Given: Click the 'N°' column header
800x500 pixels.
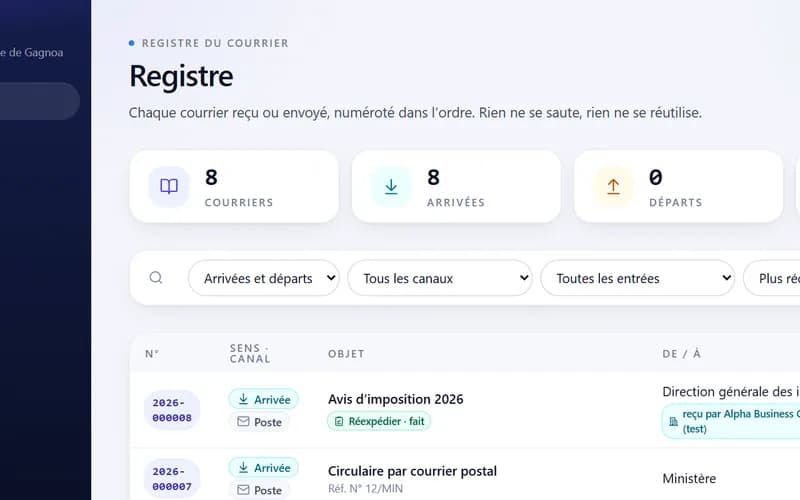Looking at the screenshot, I should (152, 354).
